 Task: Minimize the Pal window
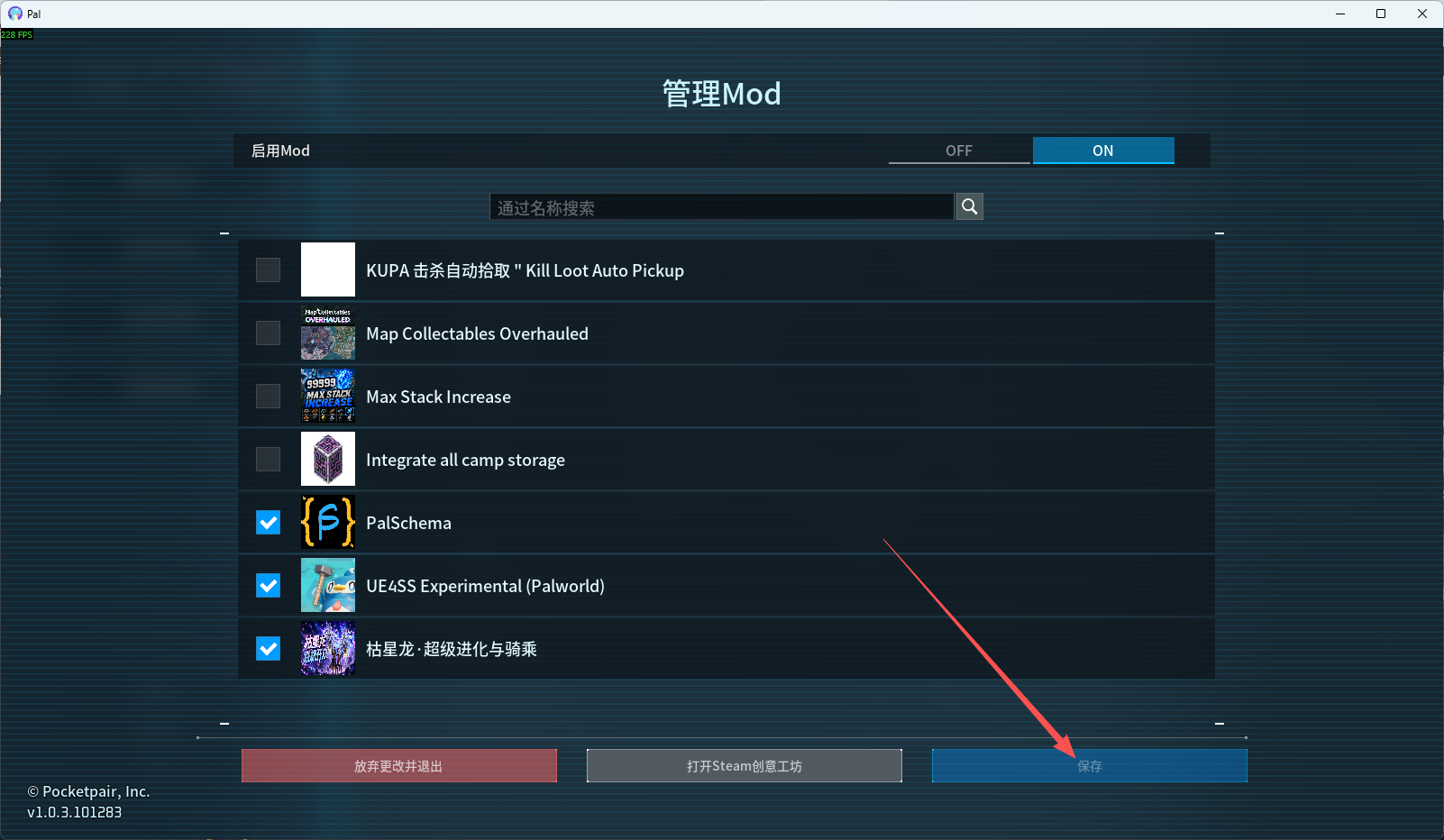coord(1340,14)
